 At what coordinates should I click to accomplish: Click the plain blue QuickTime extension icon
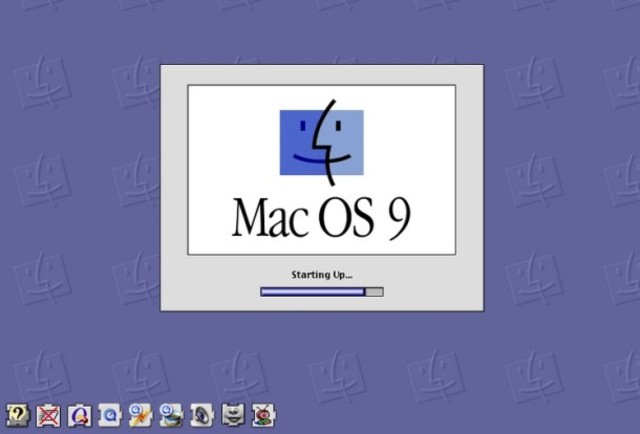[110, 416]
